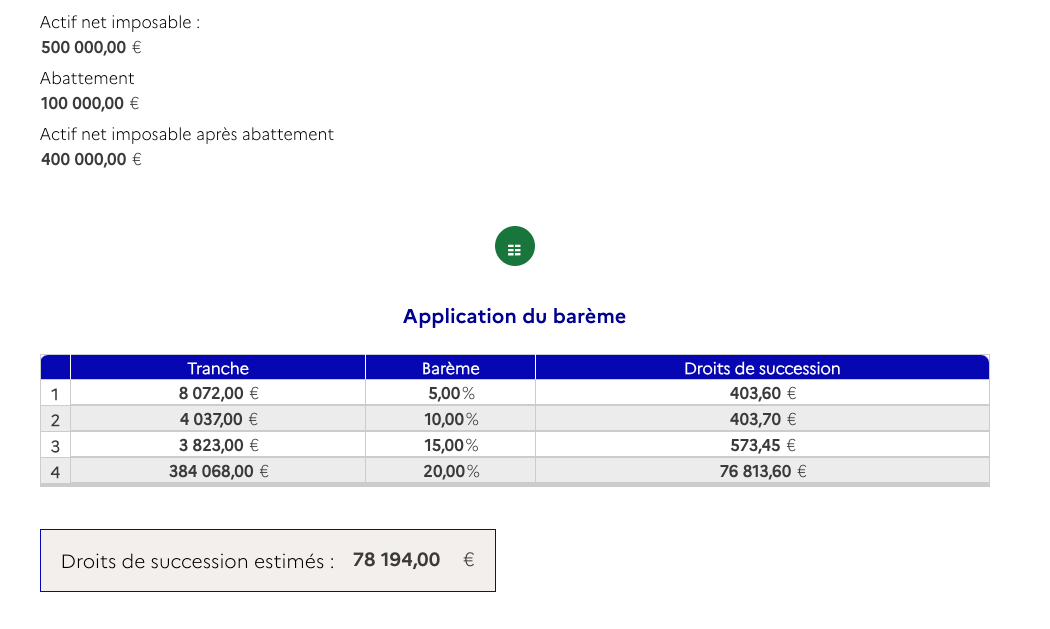Select tranche value 4 037,00 €
This screenshot has width=1050, height=629.
click(x=218, y=419)
